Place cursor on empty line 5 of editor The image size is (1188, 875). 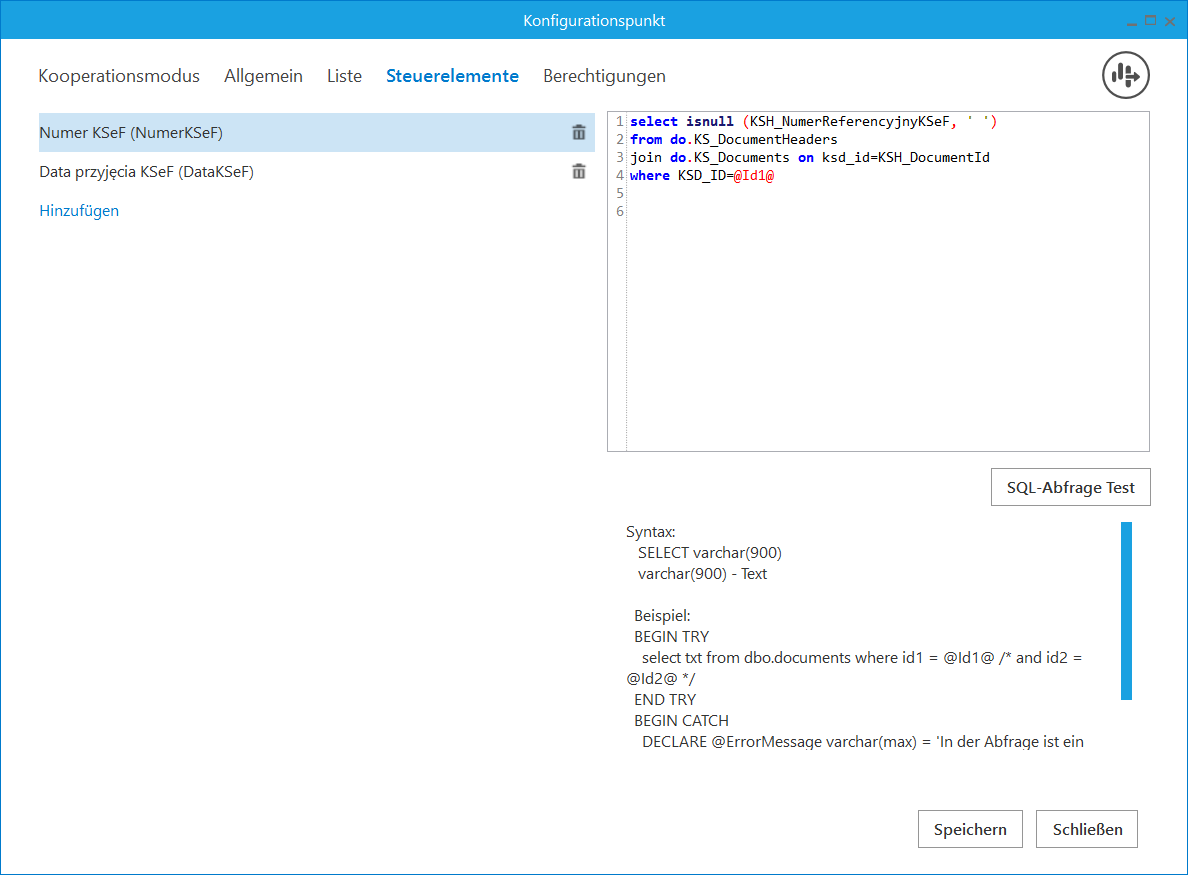tap(886, 193)
